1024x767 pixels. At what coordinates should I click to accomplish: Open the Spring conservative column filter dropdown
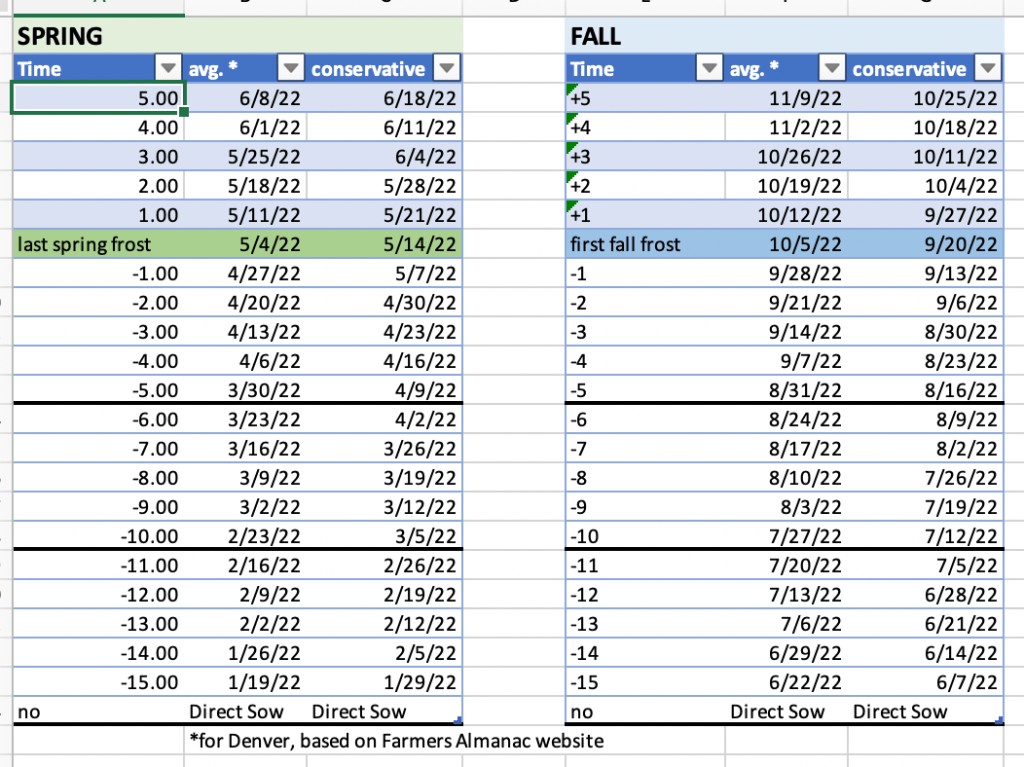(447, 69)
